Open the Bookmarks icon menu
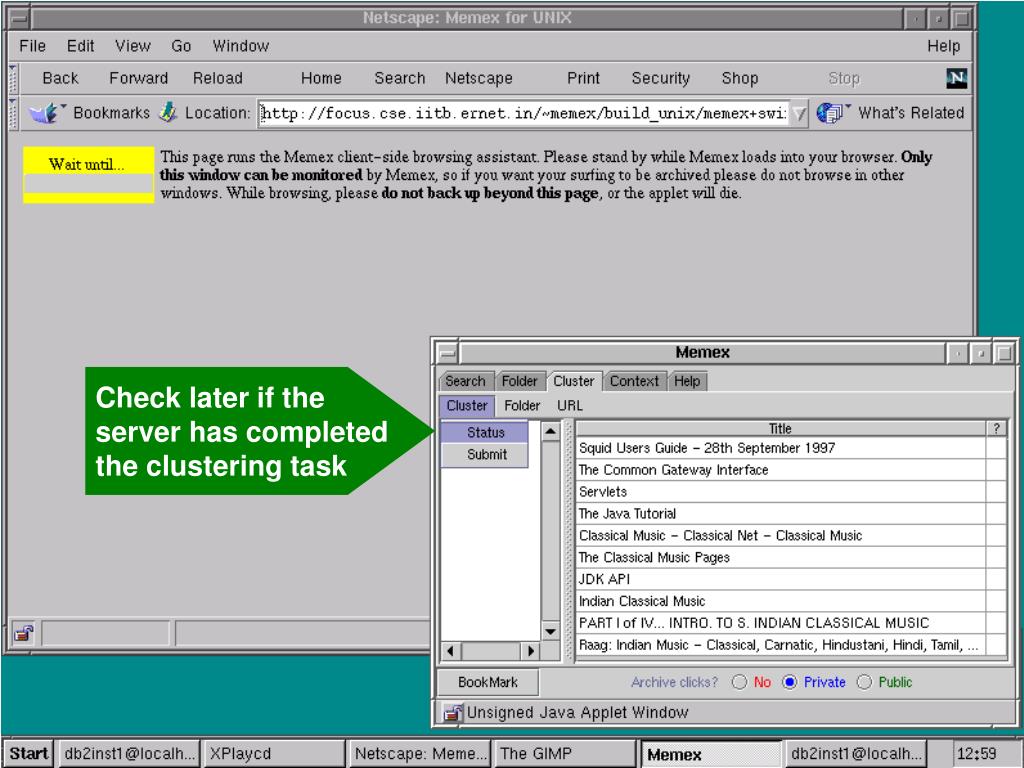 (x=44, y=113)
